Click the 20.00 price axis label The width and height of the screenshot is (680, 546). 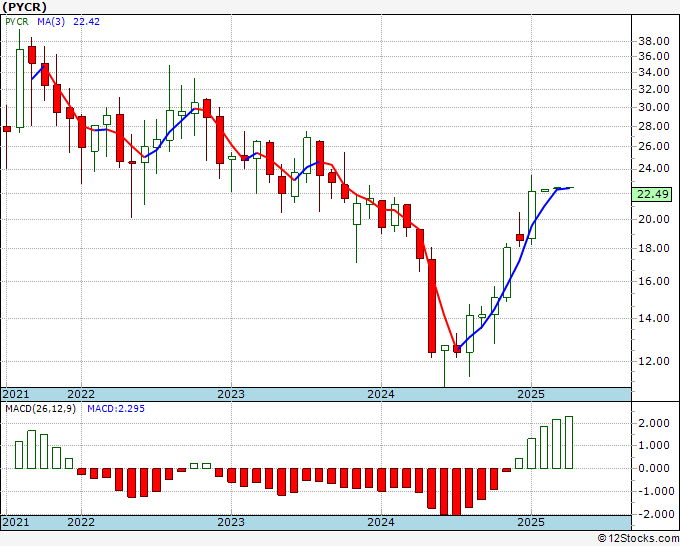654,219
